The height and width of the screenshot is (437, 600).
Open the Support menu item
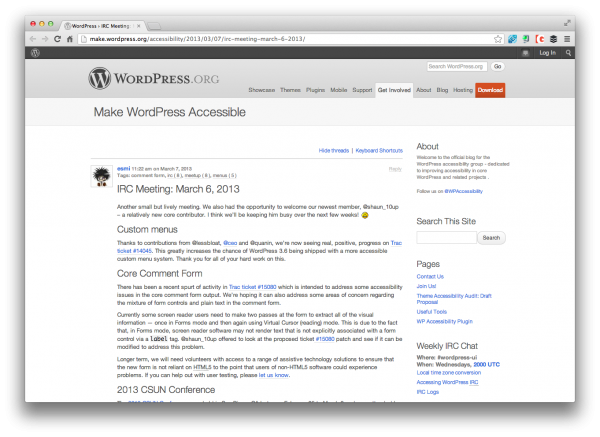pyautogui.click(x=362, y=90)
